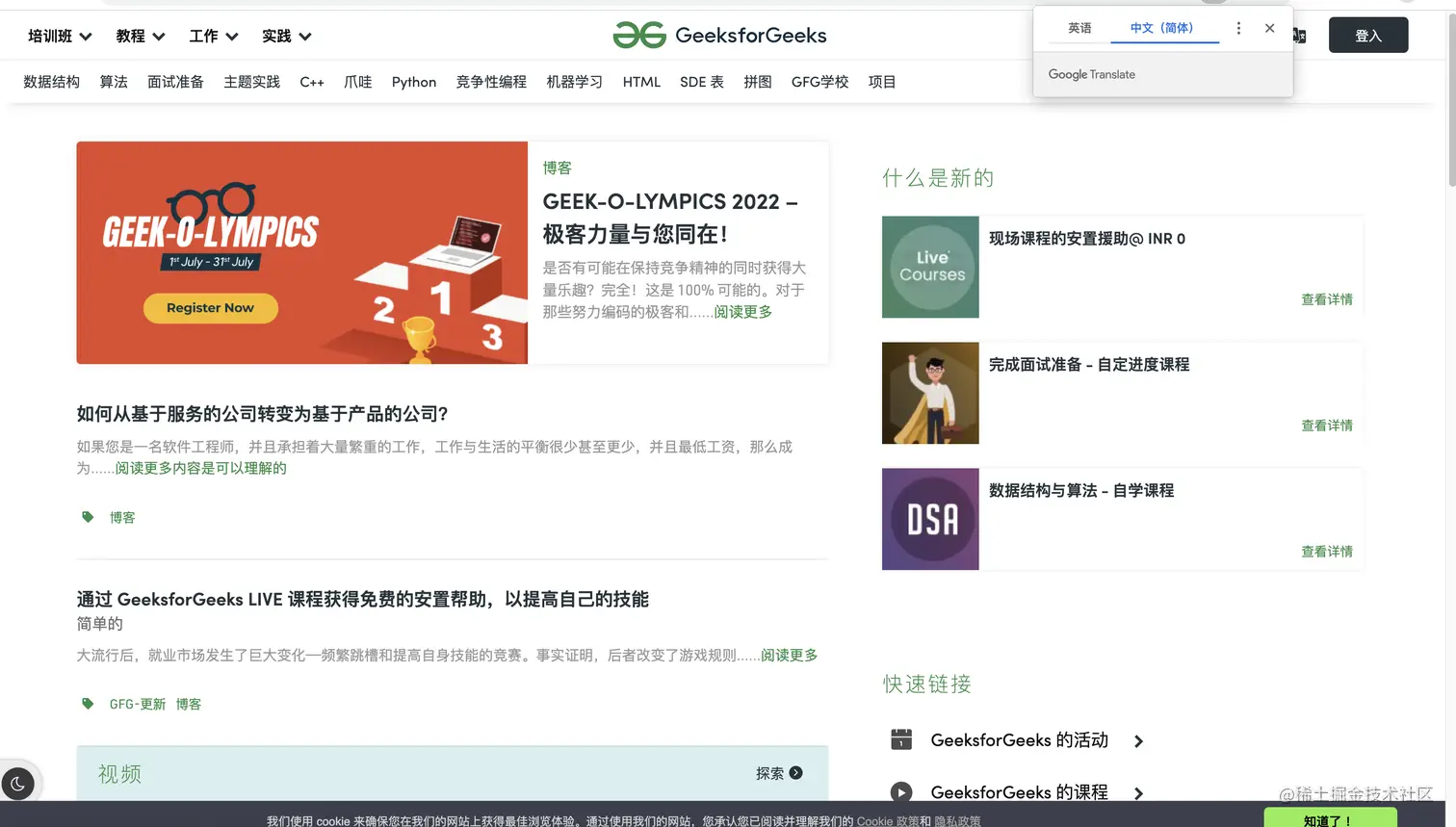Click the GEEK-O-LYMPICS banner image
Image resolution: width=1456 pixels, height=827 pixels.
[302, 252]
